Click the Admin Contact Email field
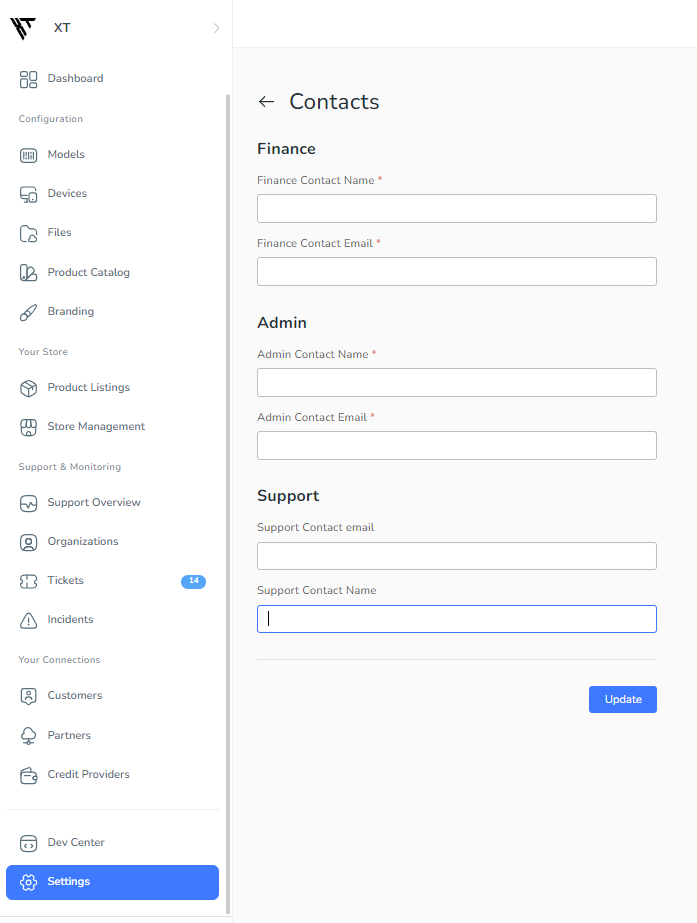Screen dimensions: 697x923 point(457,445)
